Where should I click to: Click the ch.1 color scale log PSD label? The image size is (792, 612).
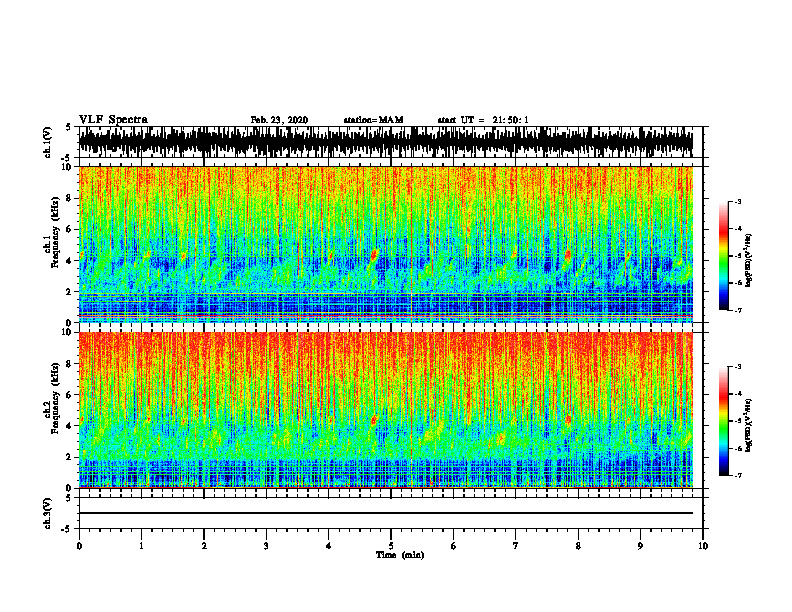tap(749, 261)
